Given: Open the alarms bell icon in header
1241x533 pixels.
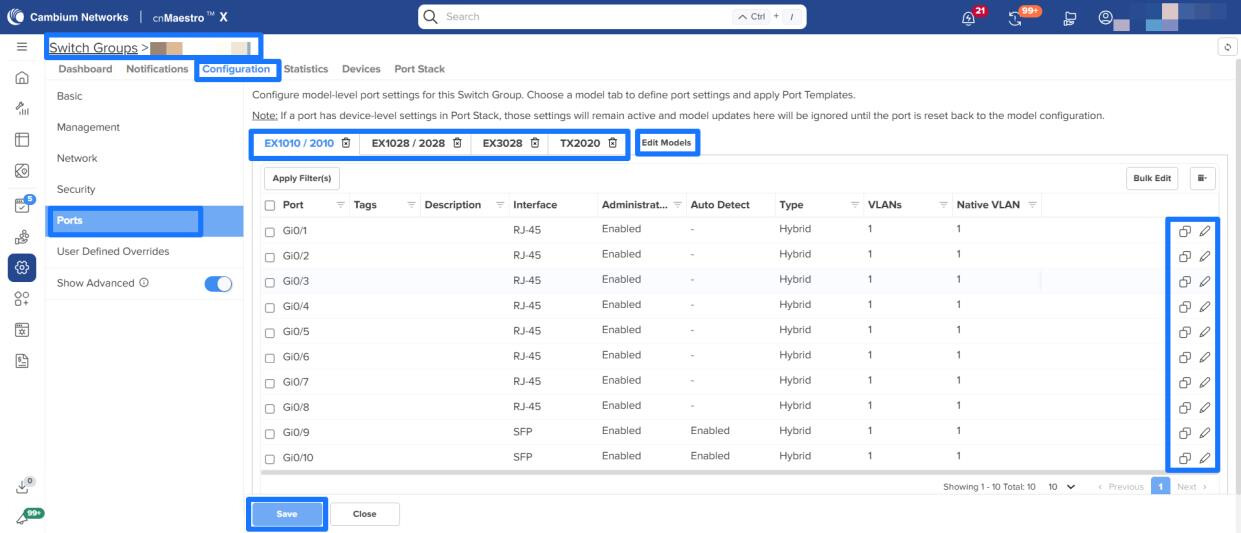Looking at the screenshot, I should tap(970, 17).
